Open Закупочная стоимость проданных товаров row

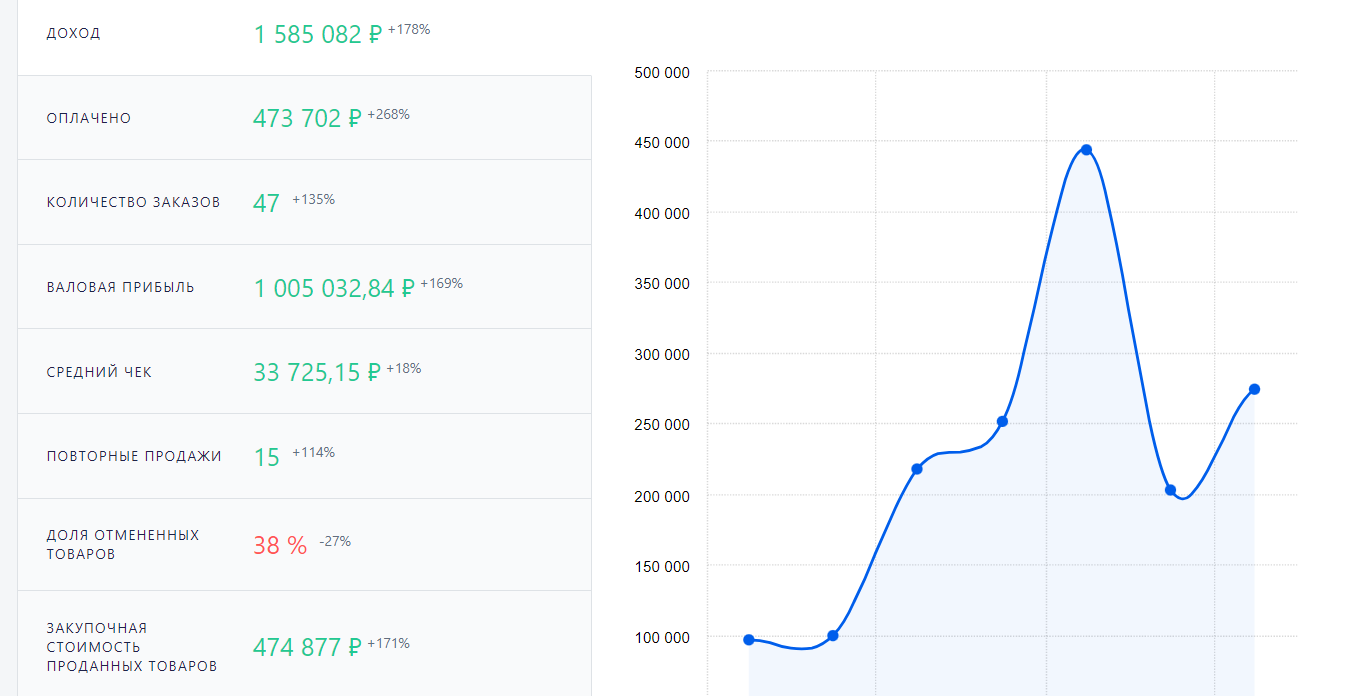coord(305,644)
